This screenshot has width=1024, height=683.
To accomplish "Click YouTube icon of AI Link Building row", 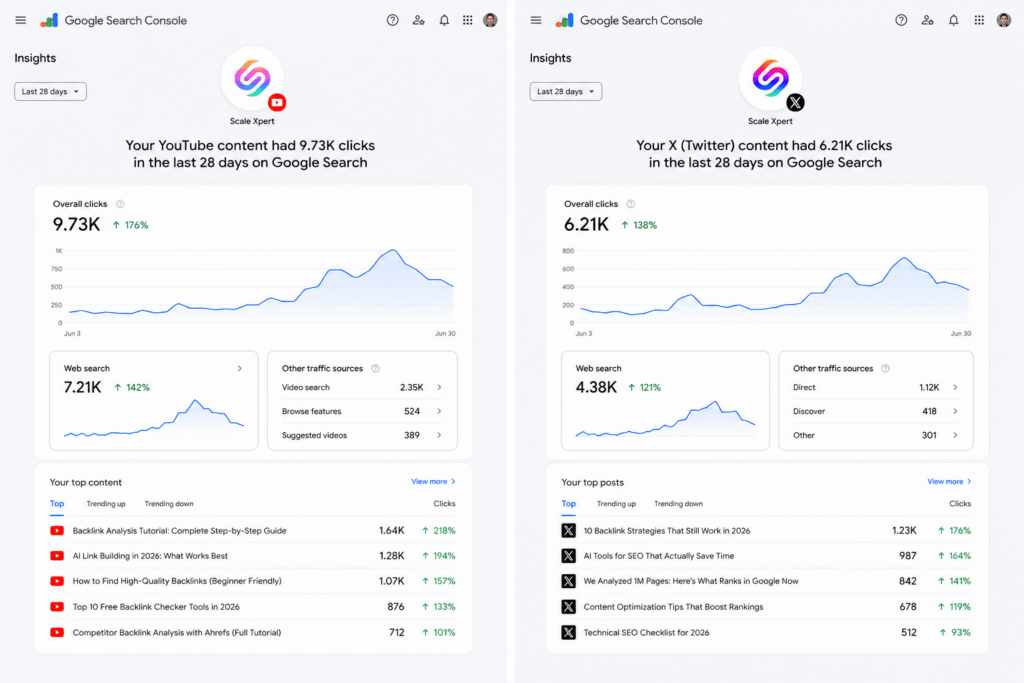I will point(57,556).
